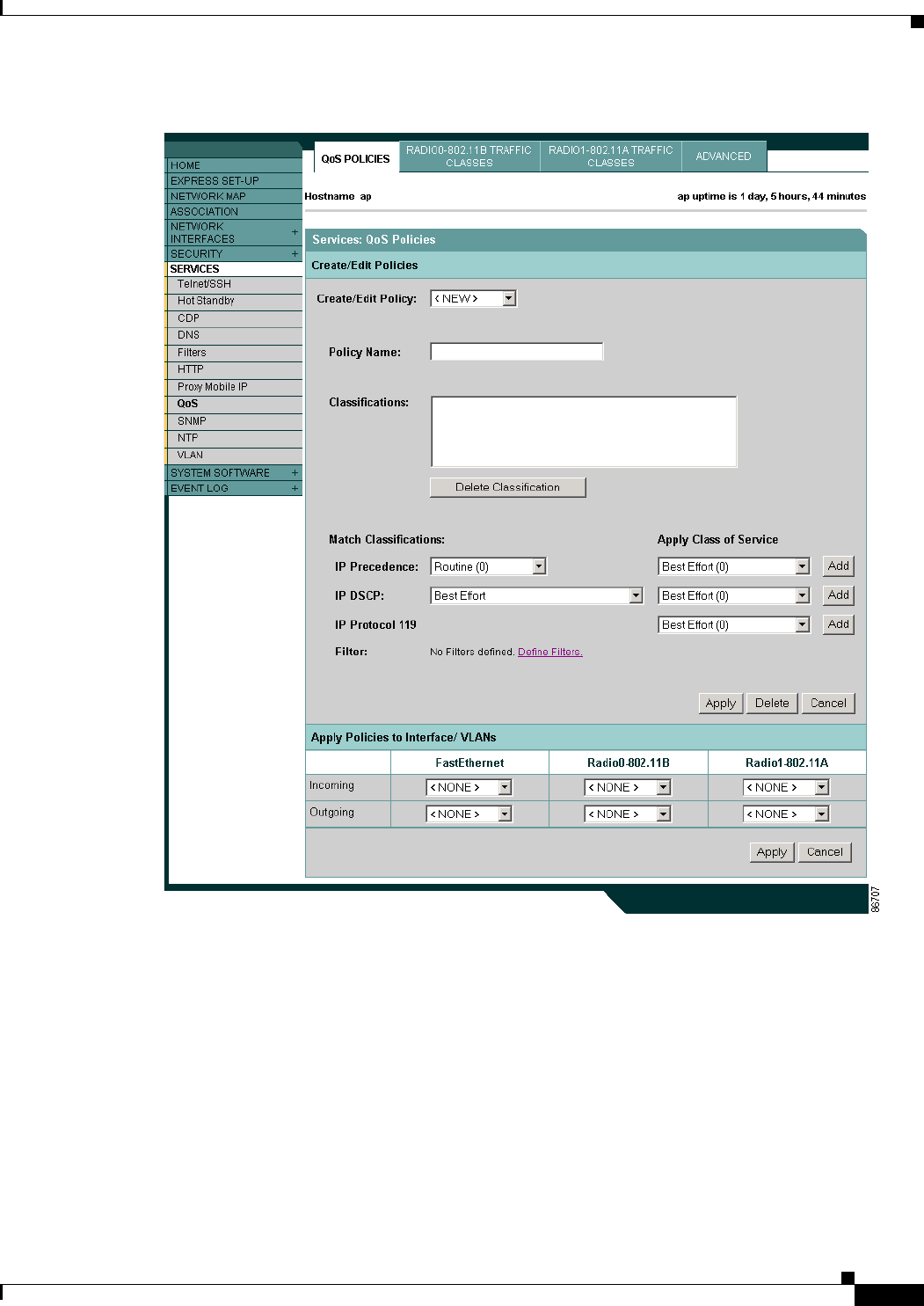924x1306 pixels.
Task: Switch to QoS POLICIES tab
Action: coord(355,158)
